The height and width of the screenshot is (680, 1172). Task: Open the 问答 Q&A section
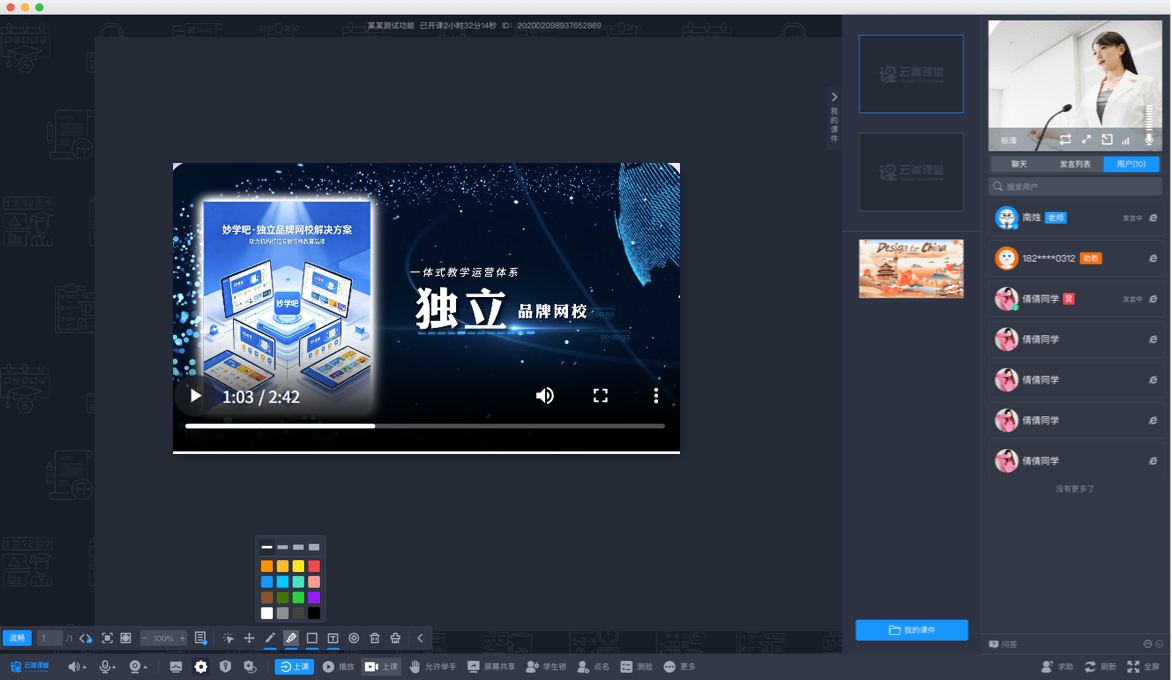tap(1003, 644)
